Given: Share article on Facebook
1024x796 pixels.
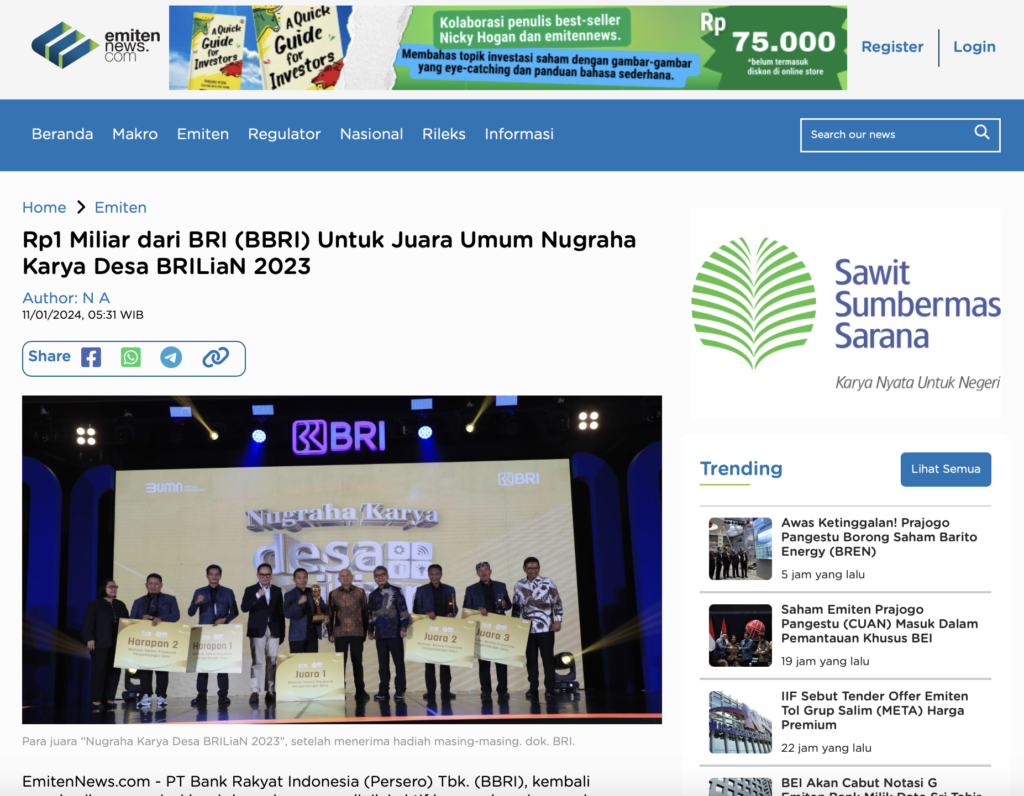Looking at the screenshot, I should [91, 357].
